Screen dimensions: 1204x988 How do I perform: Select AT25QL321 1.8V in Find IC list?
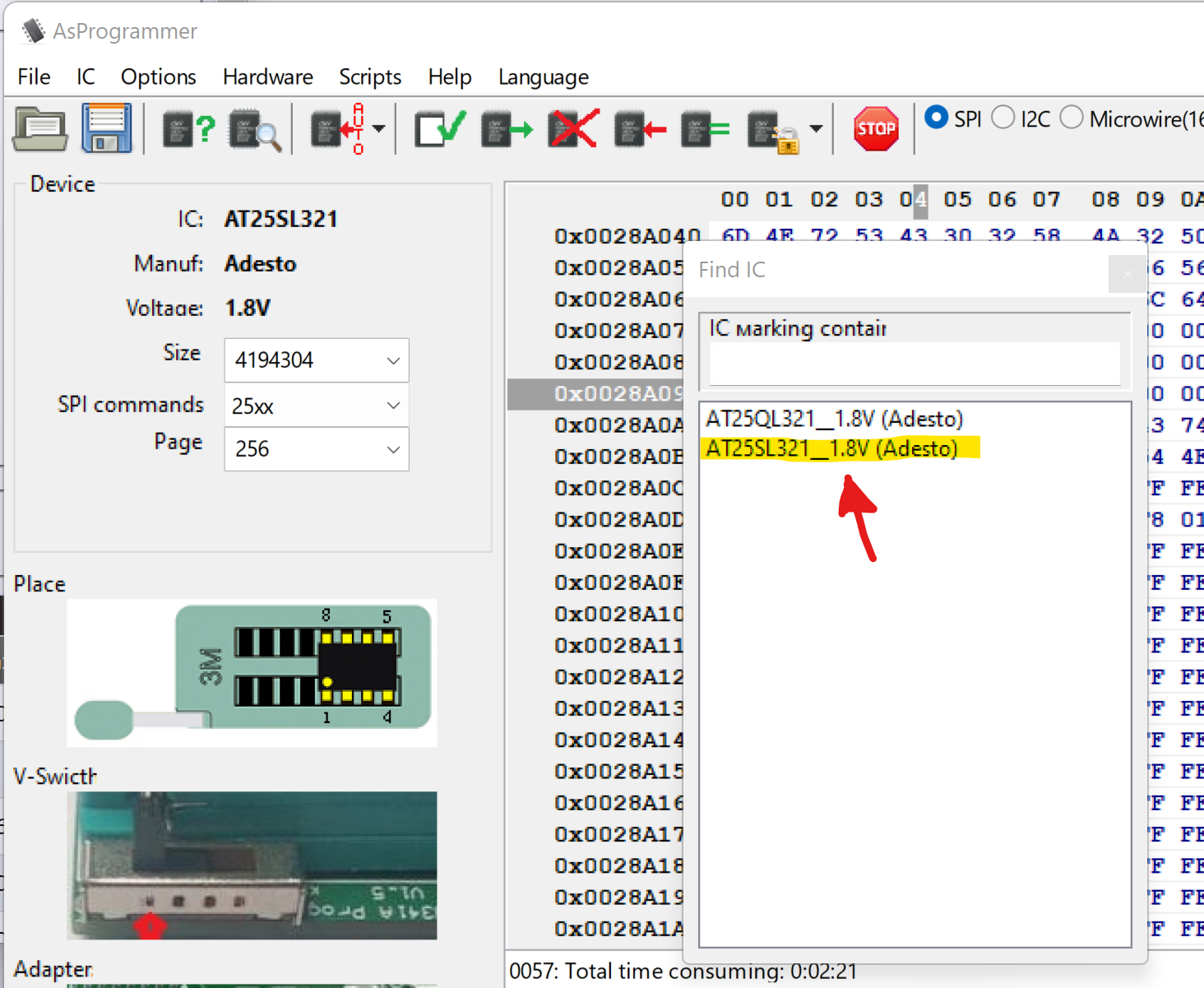(834, 419)
